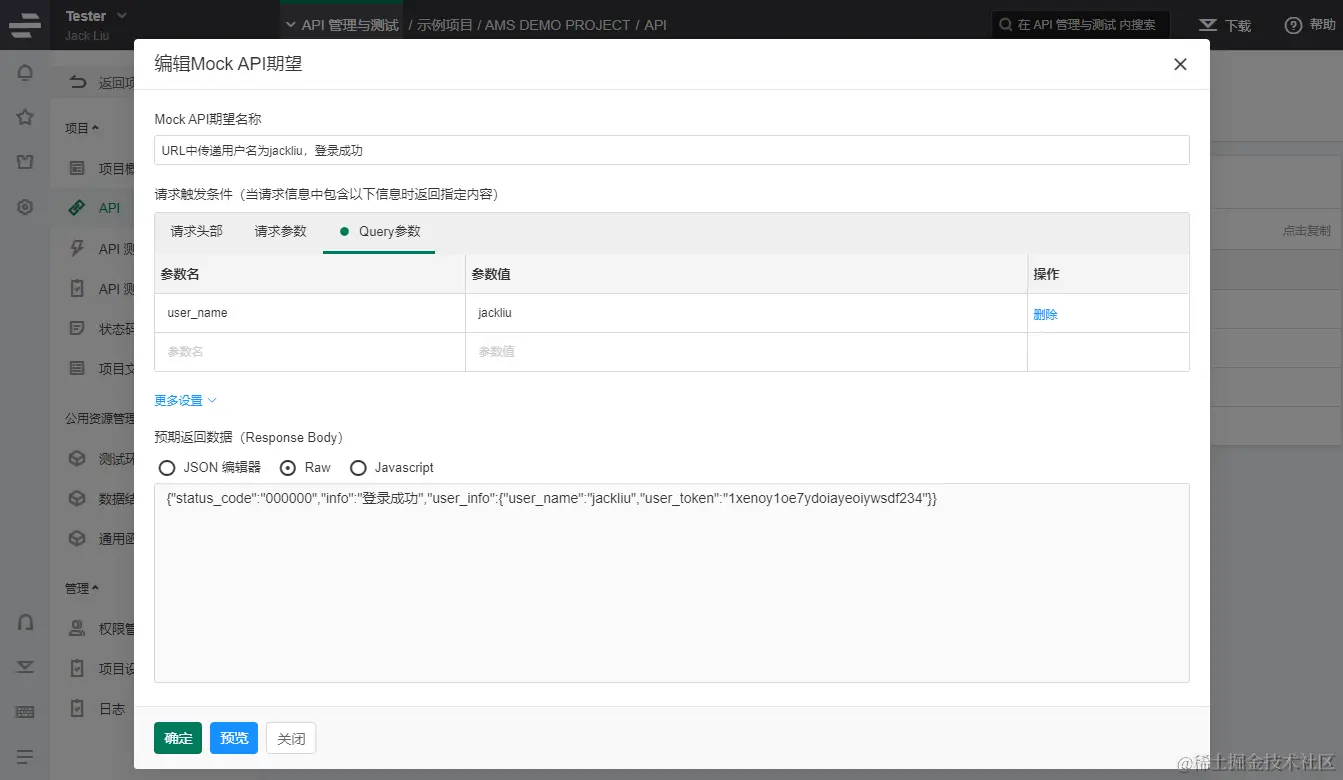Click the blue 预览 button
This screenshot has height=780, width=1343.
(234, 738)
